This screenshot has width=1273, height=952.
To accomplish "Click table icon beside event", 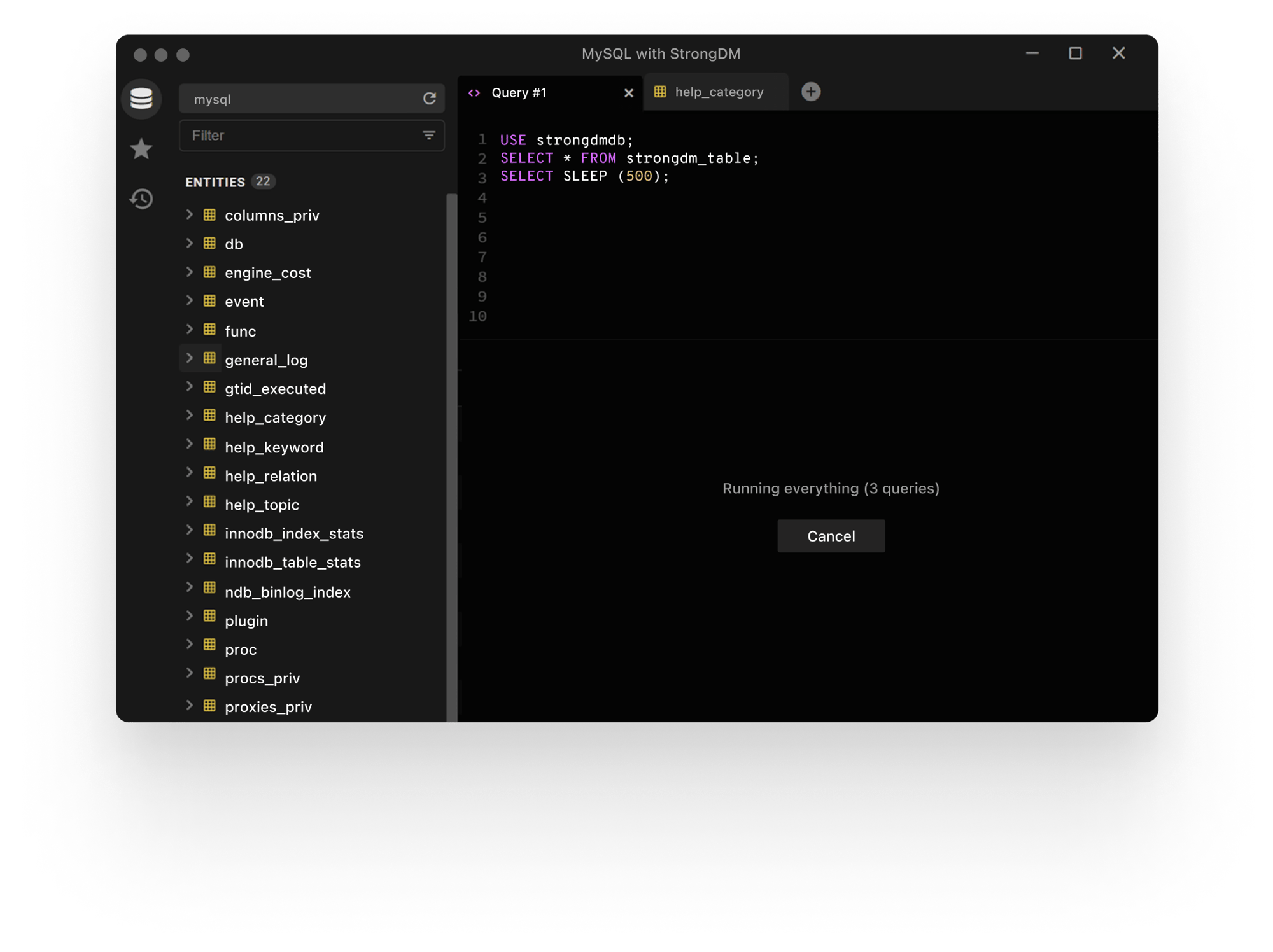I will point(209,300).
